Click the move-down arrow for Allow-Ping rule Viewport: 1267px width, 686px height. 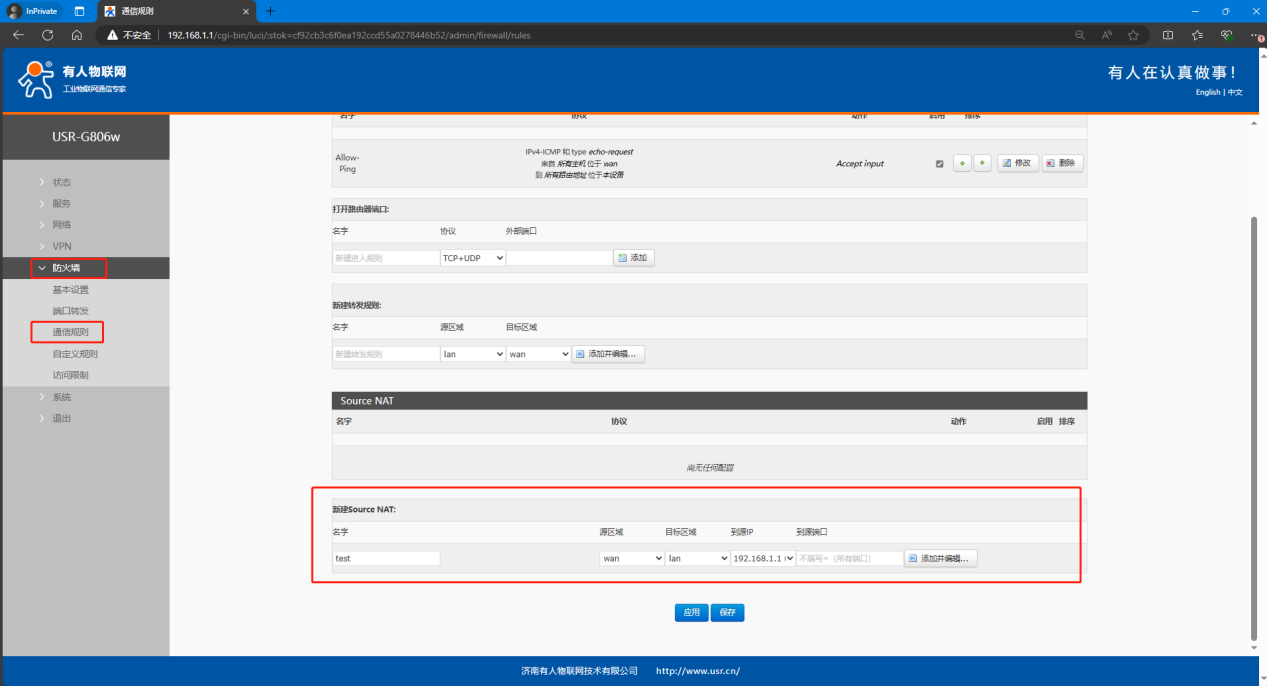point(982,163)
